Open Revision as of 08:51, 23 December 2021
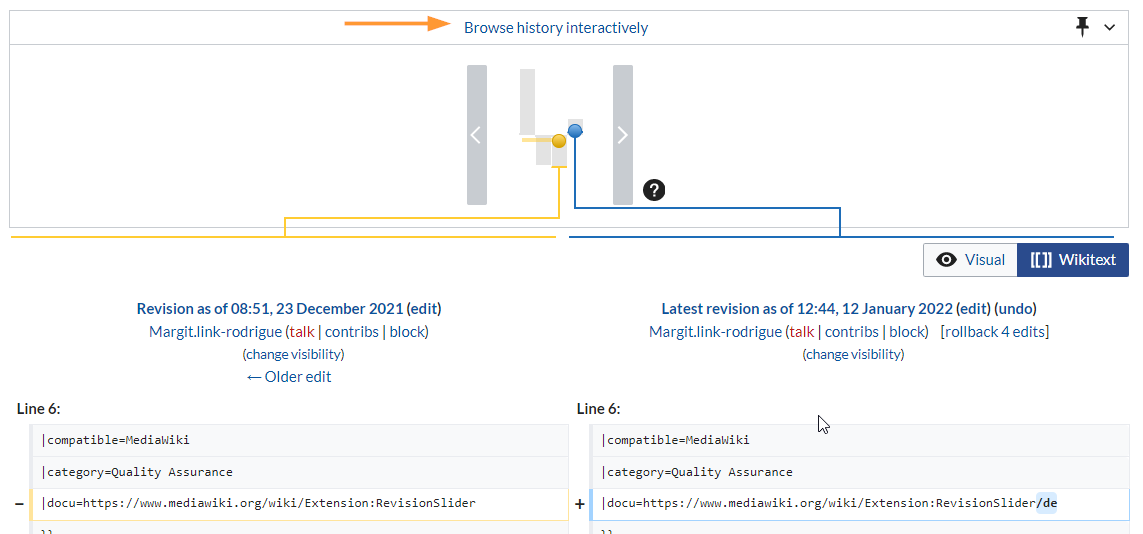Image resolution: width=1143 pixels, height=534 pixels. pyautogui.click(x=270, y=309)
